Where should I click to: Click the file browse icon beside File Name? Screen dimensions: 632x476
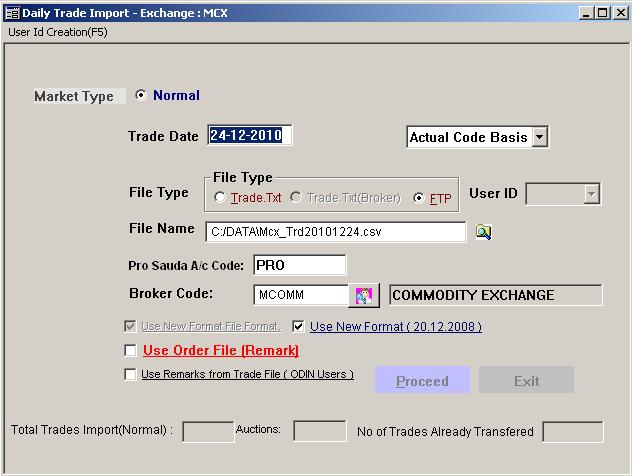tap(484, 232)
